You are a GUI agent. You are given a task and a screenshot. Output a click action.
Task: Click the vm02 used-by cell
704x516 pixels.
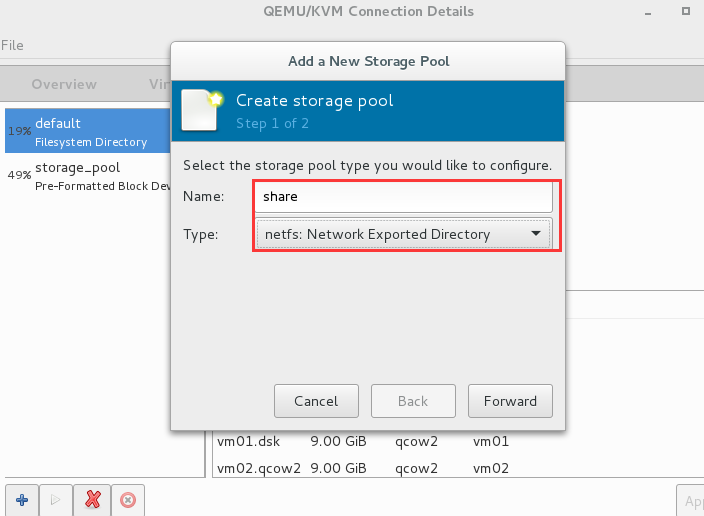(491, 468)
